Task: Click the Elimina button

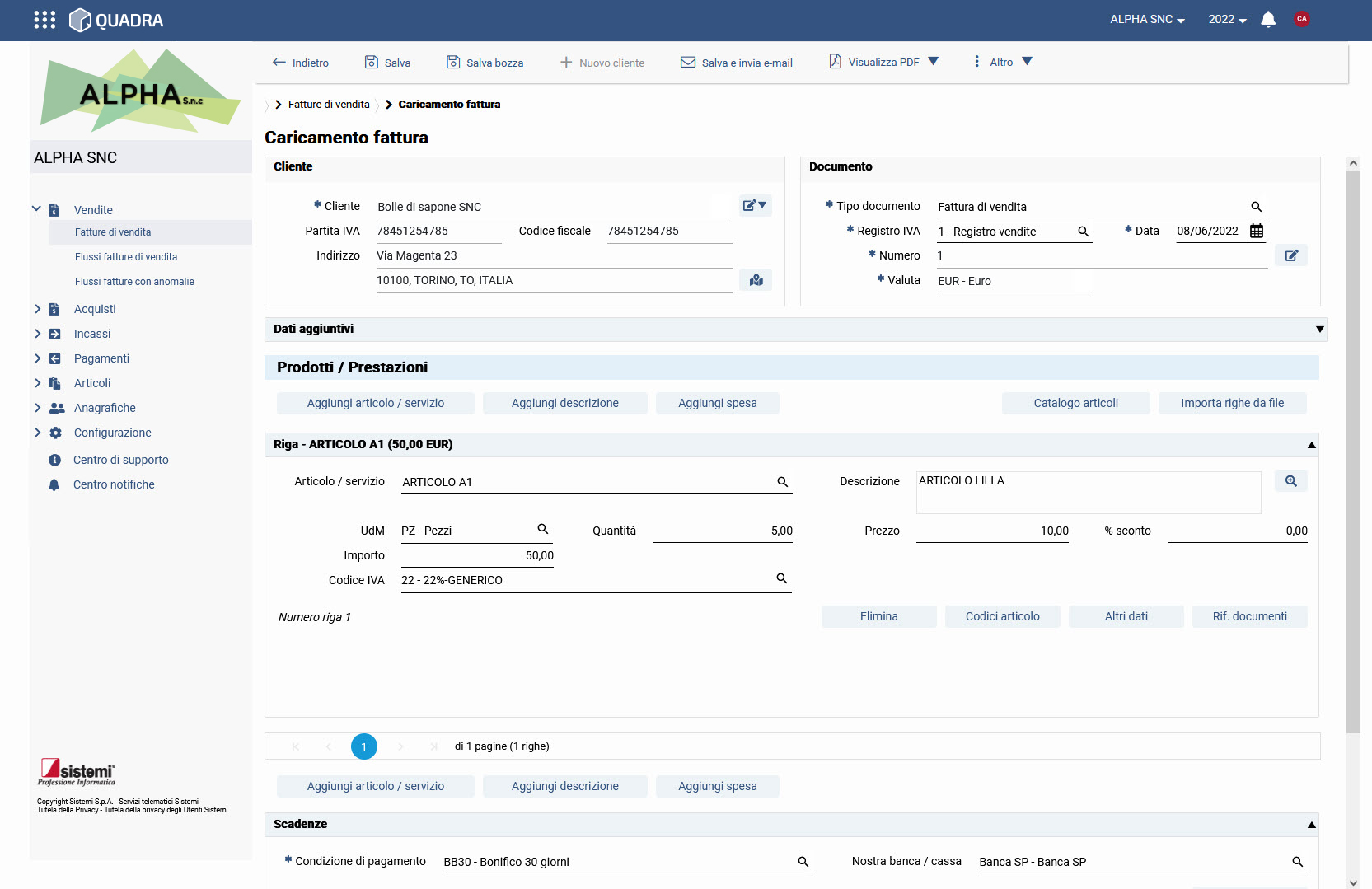Action: click(x=879, y=616)
